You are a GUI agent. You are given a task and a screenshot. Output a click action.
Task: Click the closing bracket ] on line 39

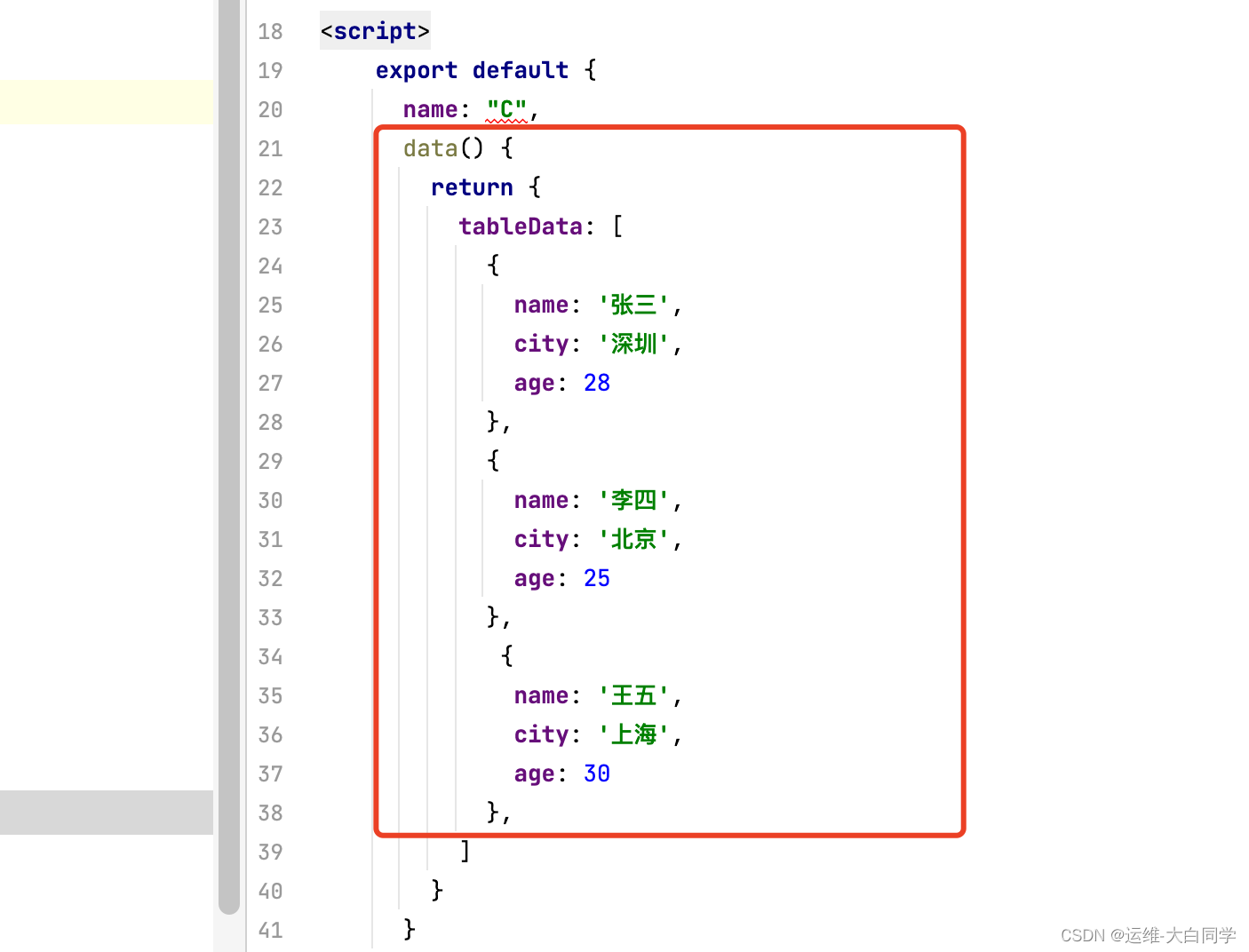click(465, 852)
